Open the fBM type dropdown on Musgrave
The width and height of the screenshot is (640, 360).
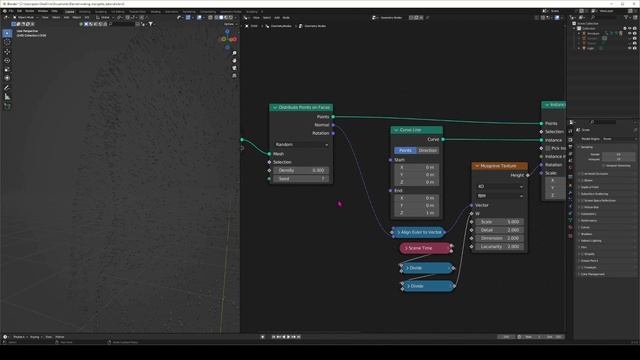coord(500,196)
